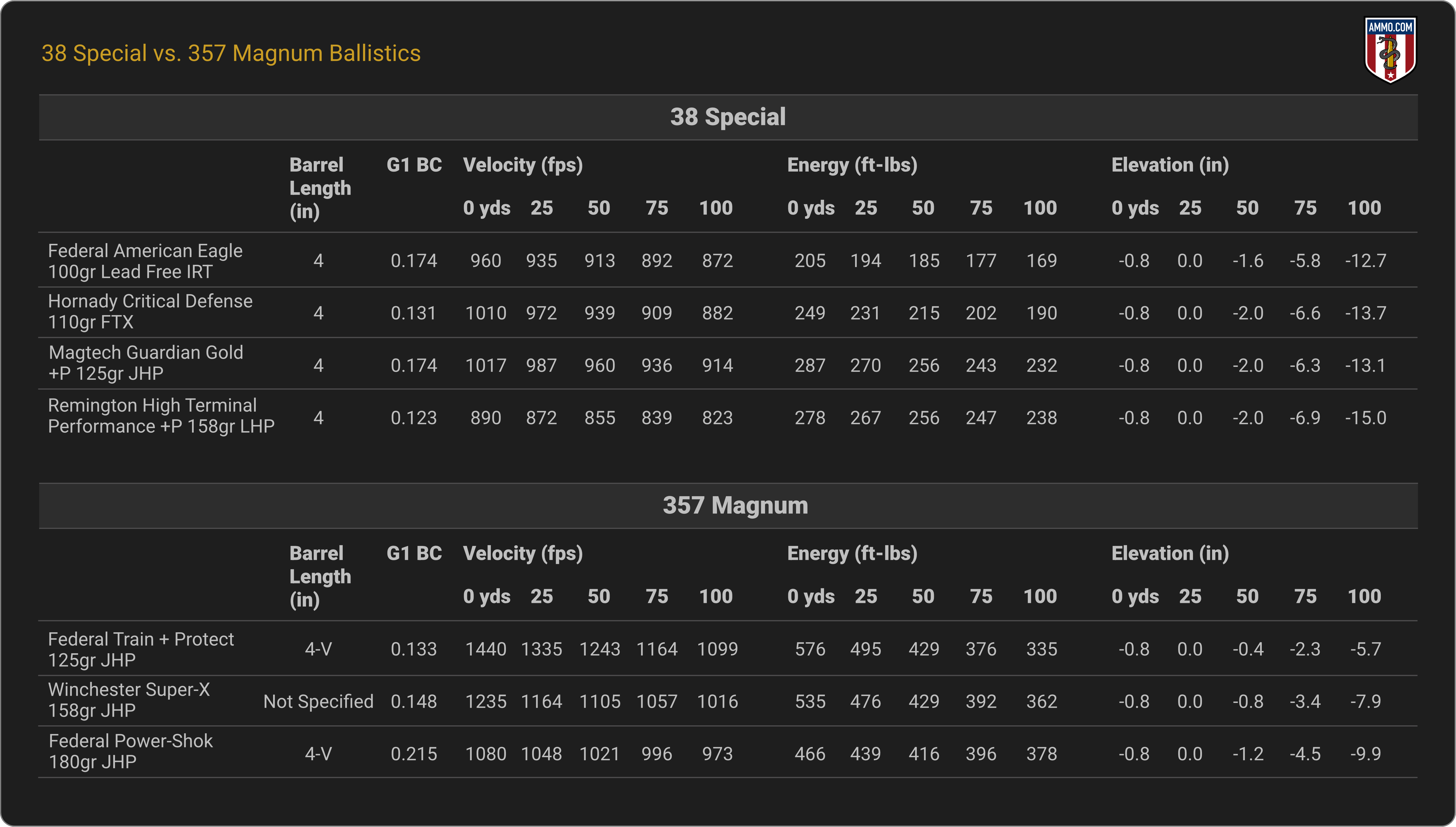This screenshot has height=827, width=1456.
Task: Click 'Velocity (fps)' header in 38 Special table
Action: pos(523,165)
